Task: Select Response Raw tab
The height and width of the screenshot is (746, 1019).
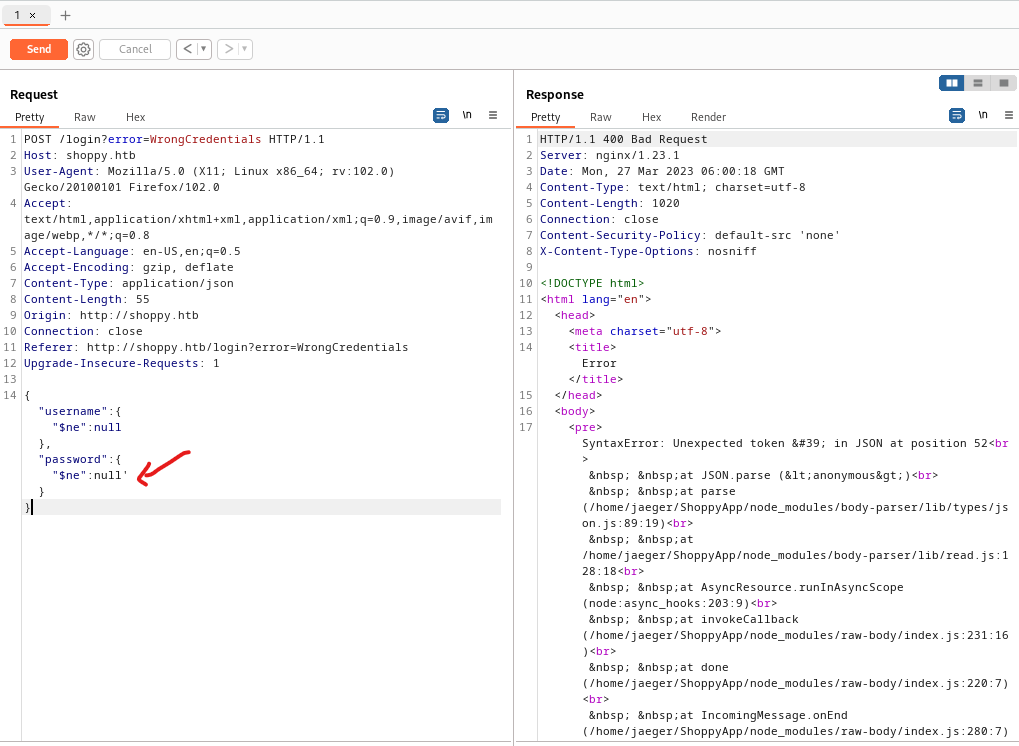Action: 600,117
